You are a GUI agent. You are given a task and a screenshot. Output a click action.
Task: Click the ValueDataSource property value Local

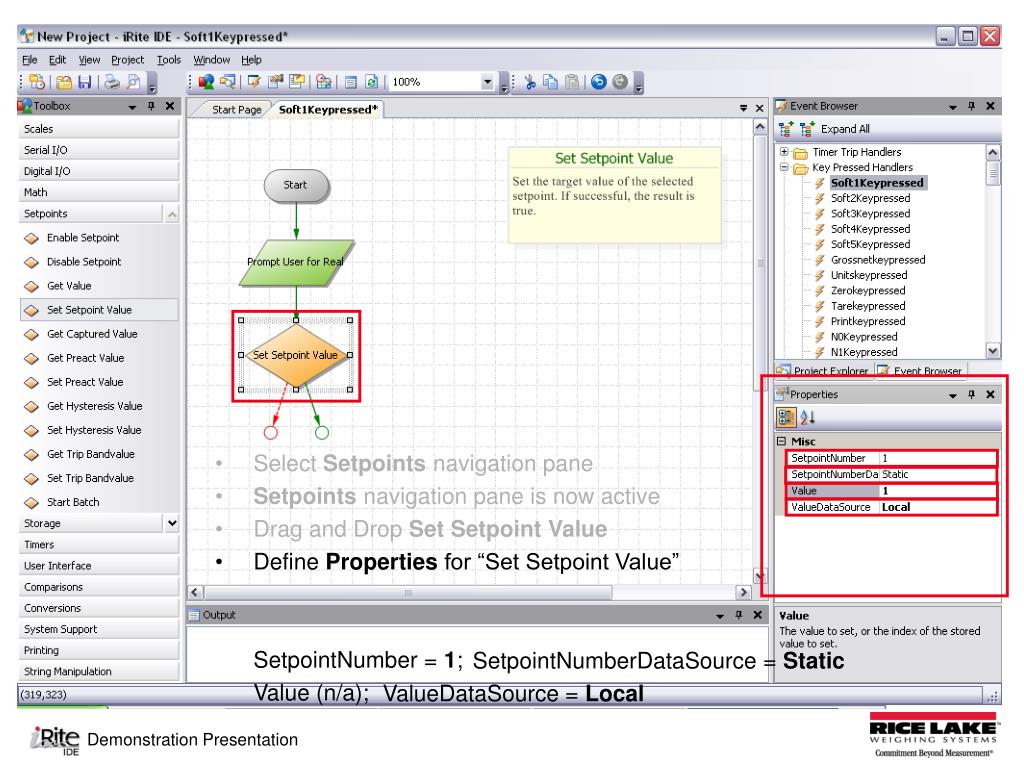(x=938, y=507)
